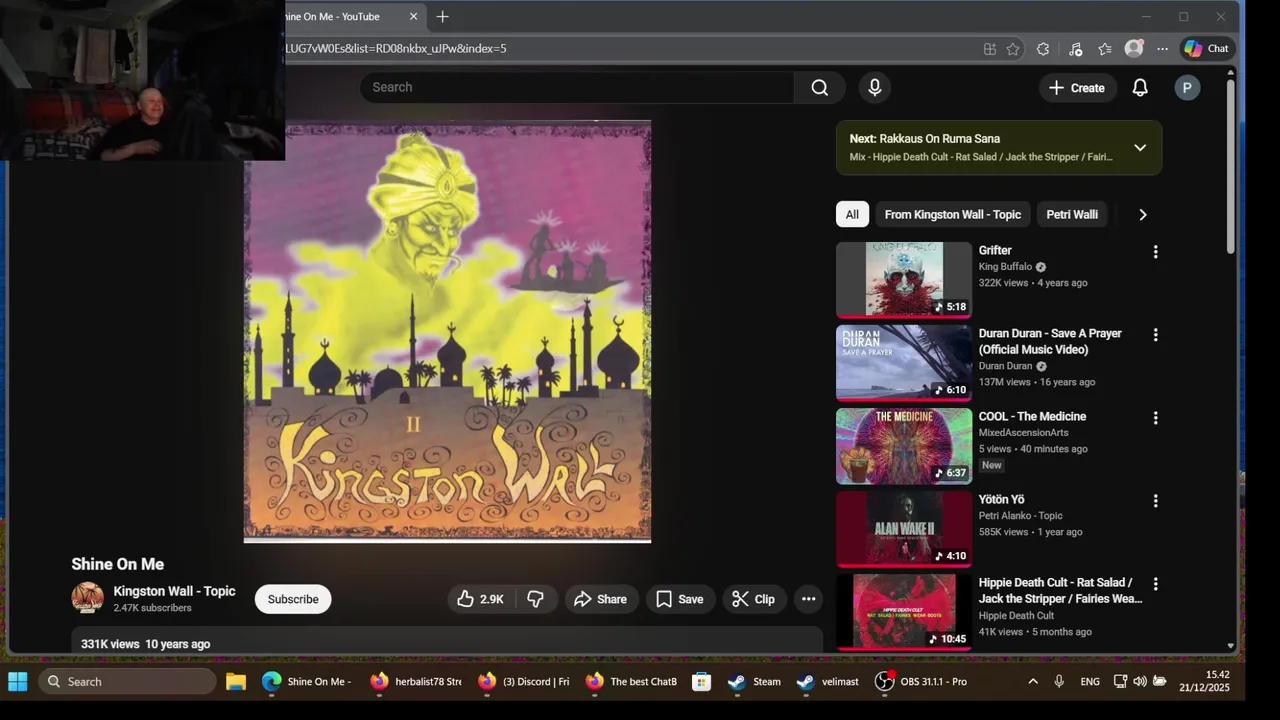Switch to Shine On Me YouTube tab
The image size is (1280, 720).
tap(340, 16)
